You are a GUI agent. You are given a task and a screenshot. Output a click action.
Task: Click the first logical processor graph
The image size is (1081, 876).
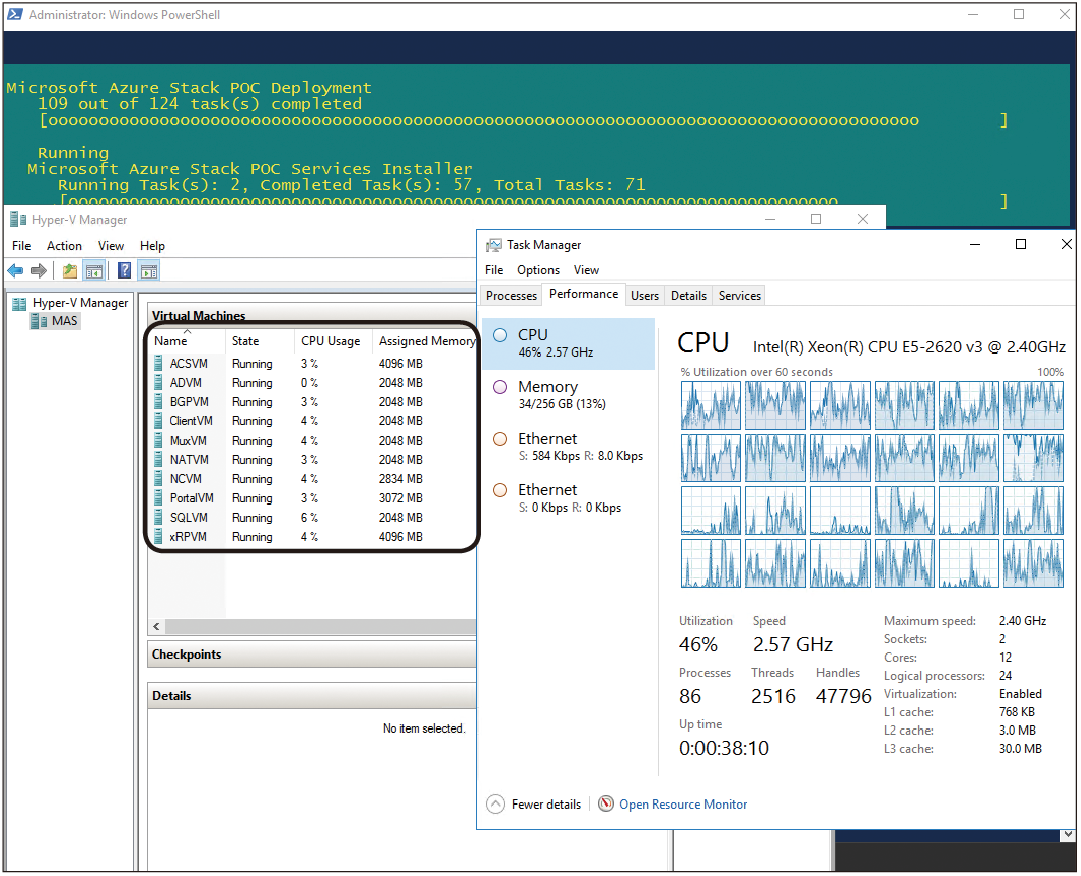pyautogui.click(x=711, y=405)
